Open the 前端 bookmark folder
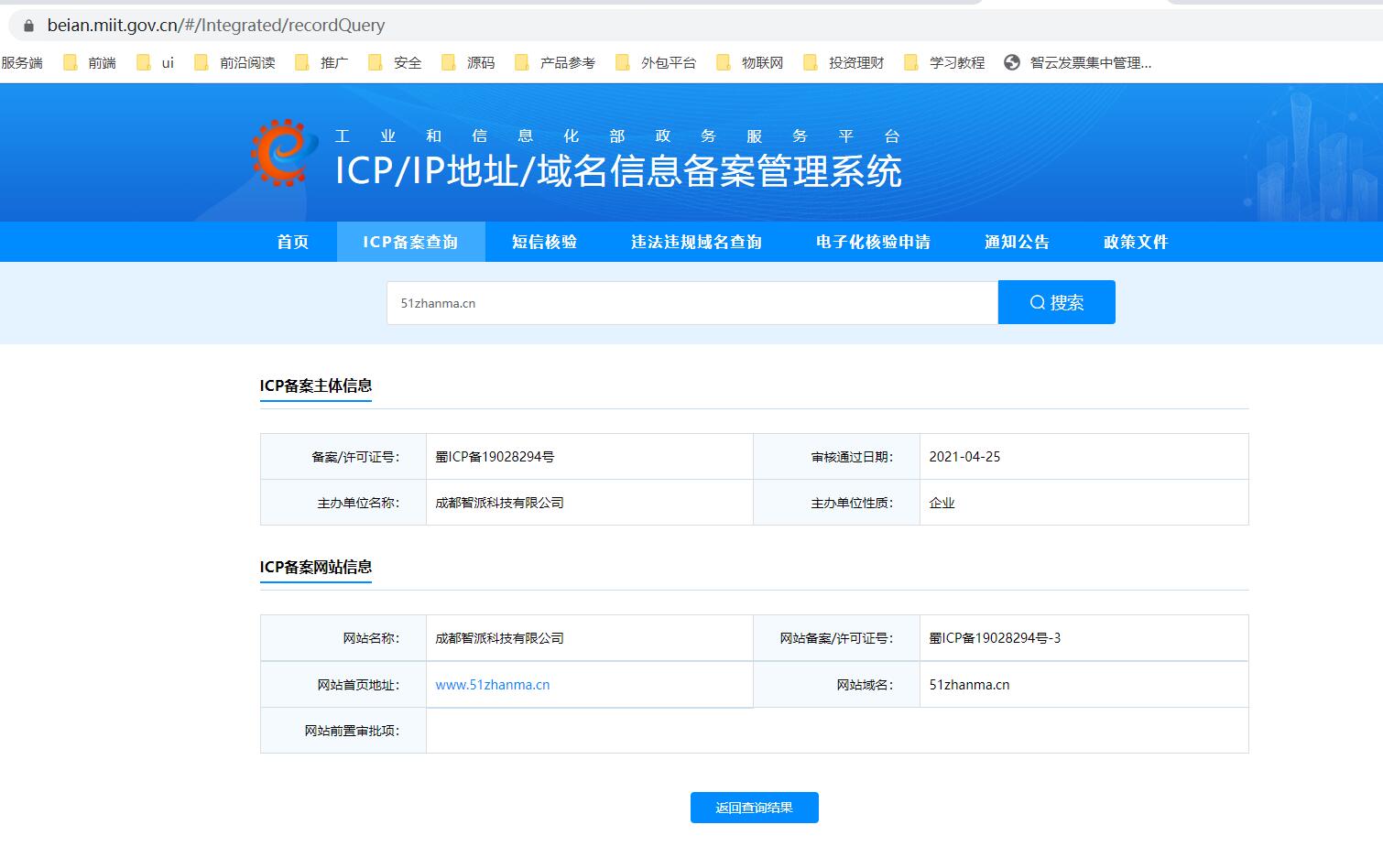This screenshot has height=868, width=1383. point(90,62)
